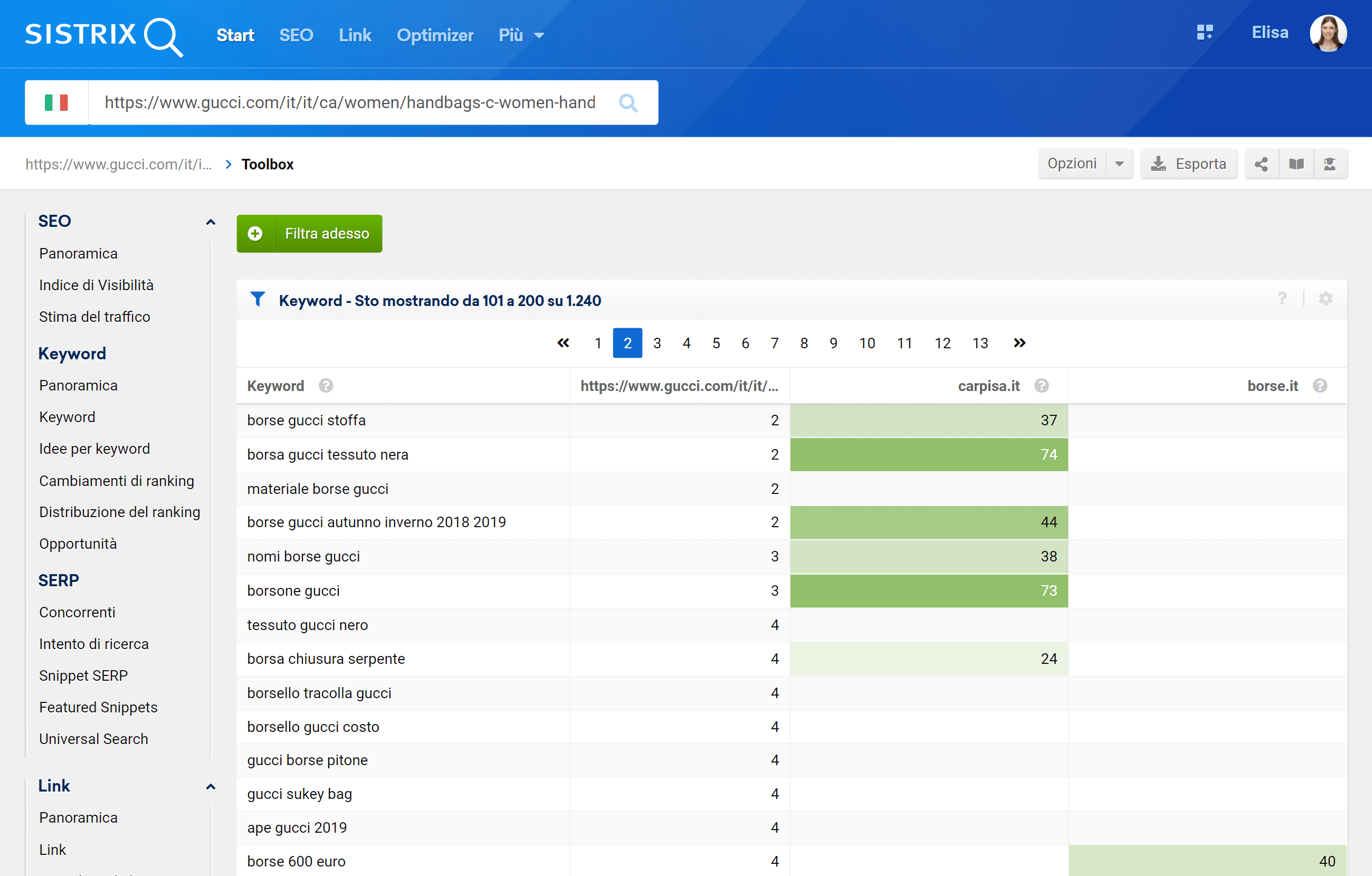Collapse the Link sidebar section
1372x876 pixels.
(x=210, y=786)
